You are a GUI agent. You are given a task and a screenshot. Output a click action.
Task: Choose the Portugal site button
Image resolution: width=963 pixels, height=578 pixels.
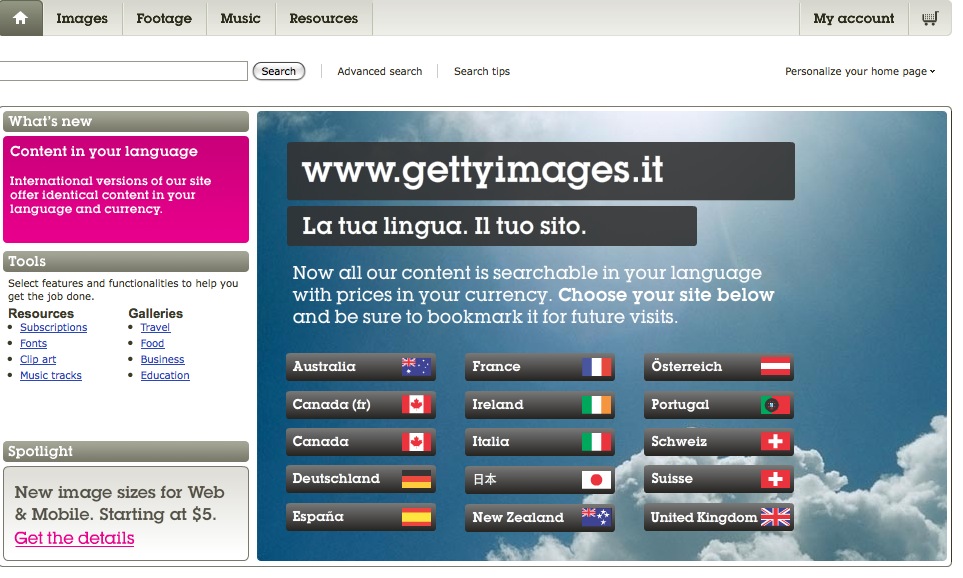719,405
